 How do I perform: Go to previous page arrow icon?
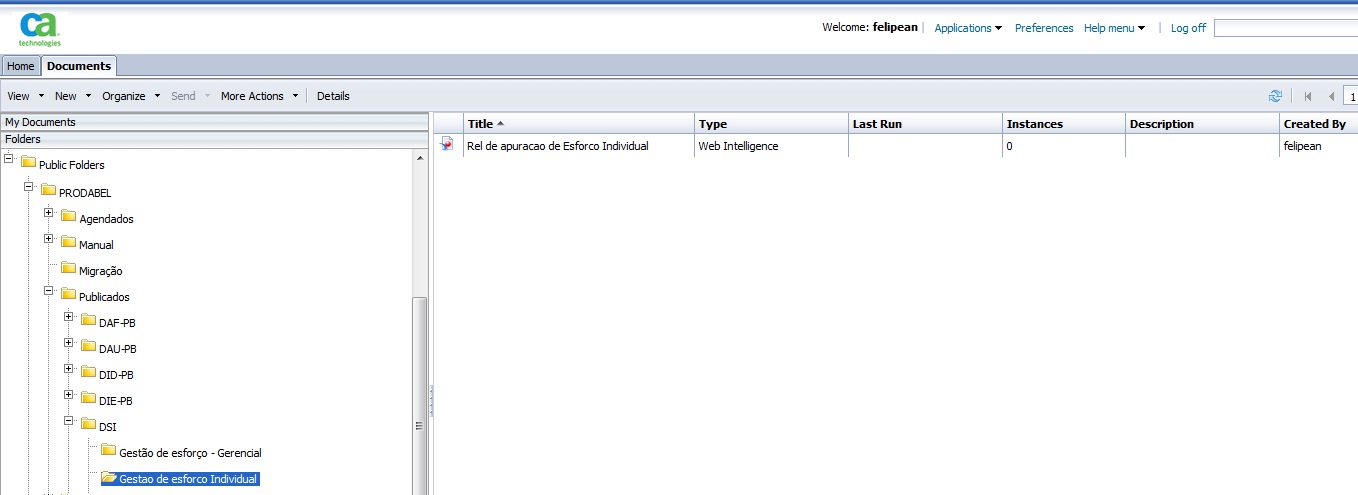click(x=1331, y=96)
